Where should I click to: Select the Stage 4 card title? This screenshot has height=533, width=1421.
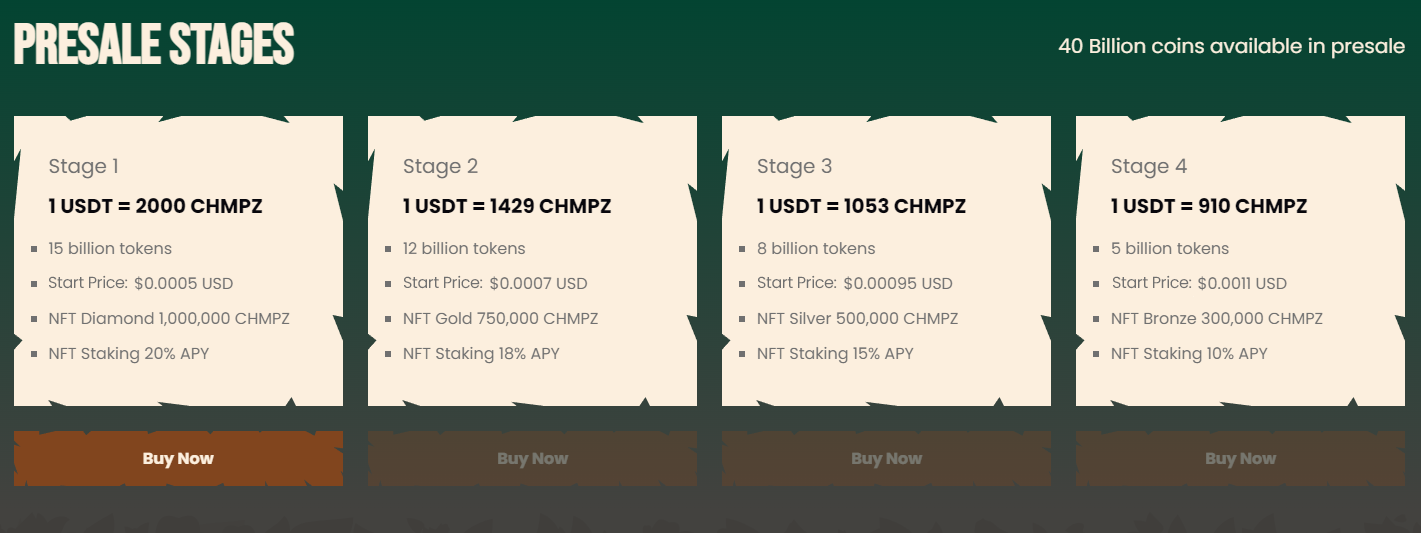point(1149,166)
